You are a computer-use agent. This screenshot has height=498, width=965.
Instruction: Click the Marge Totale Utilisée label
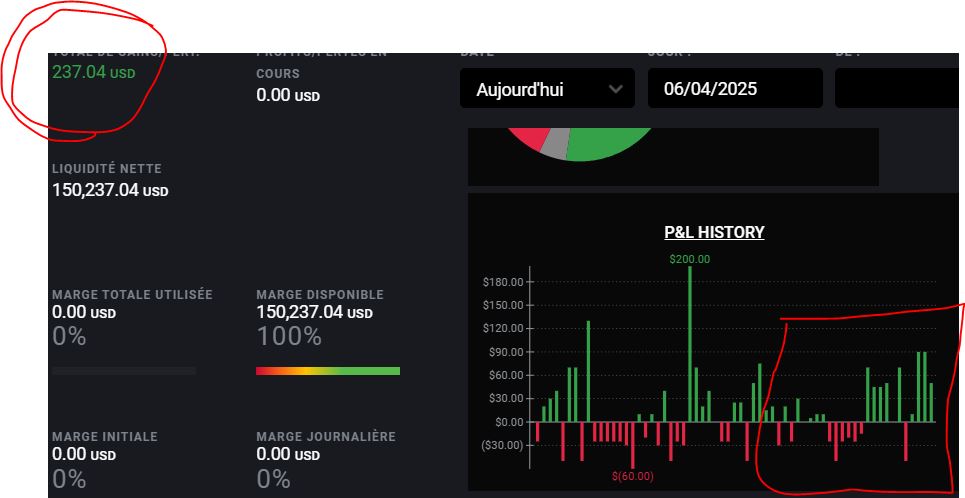point(132,295)
